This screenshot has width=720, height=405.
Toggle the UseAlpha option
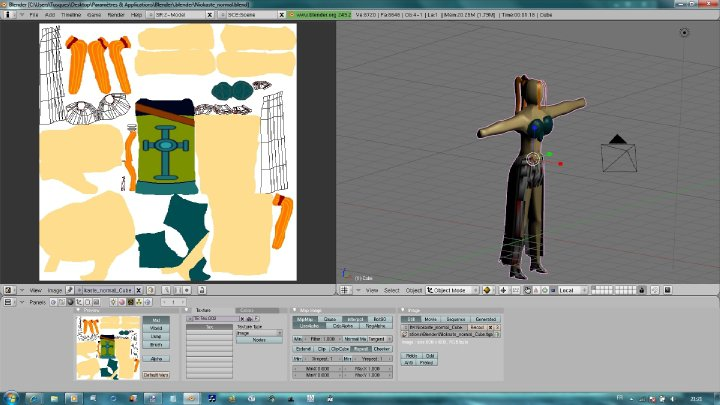pyautogui.click(x=309, y=326)
